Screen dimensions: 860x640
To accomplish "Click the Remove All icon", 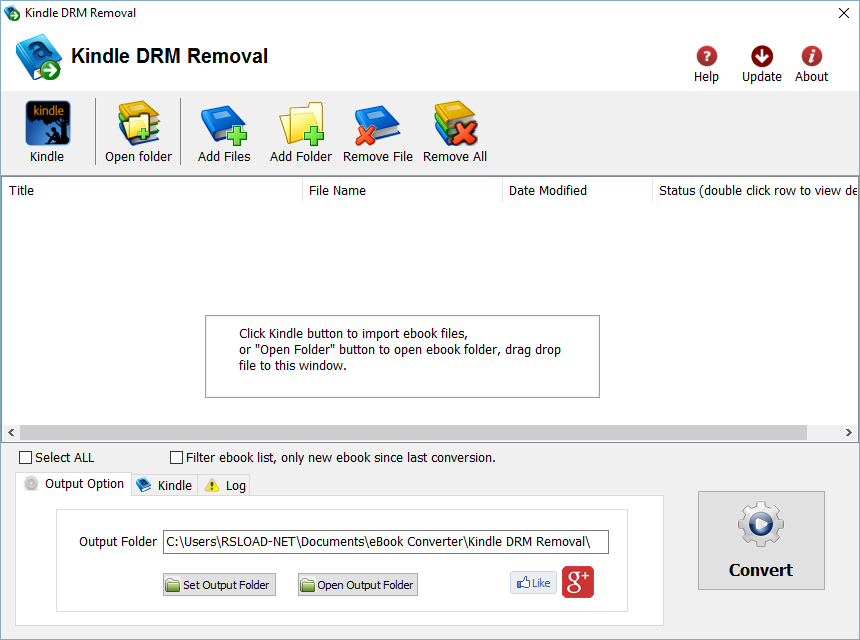I will coord(455,123).
